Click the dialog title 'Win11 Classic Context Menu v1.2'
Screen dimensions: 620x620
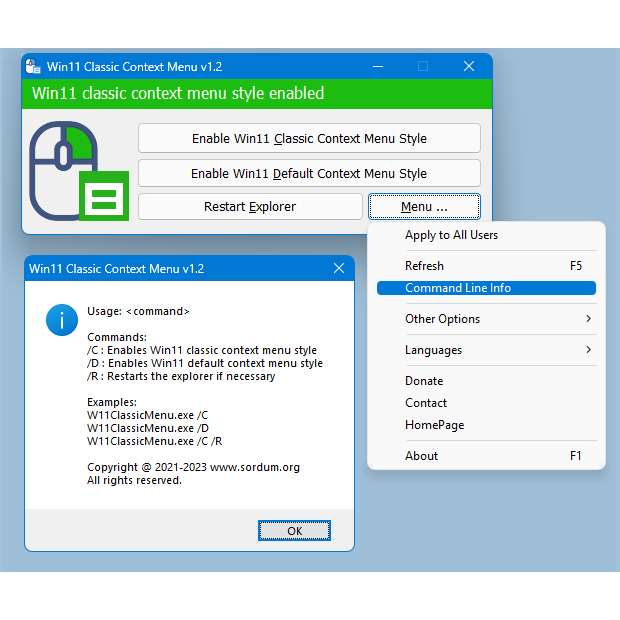tap(117, 269)
